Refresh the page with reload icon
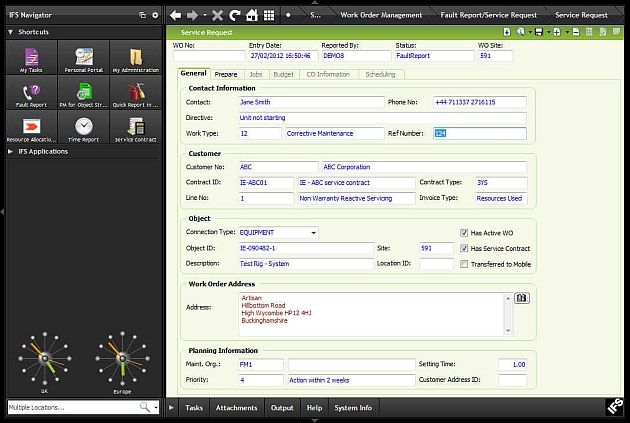 (x=235, y=15)
